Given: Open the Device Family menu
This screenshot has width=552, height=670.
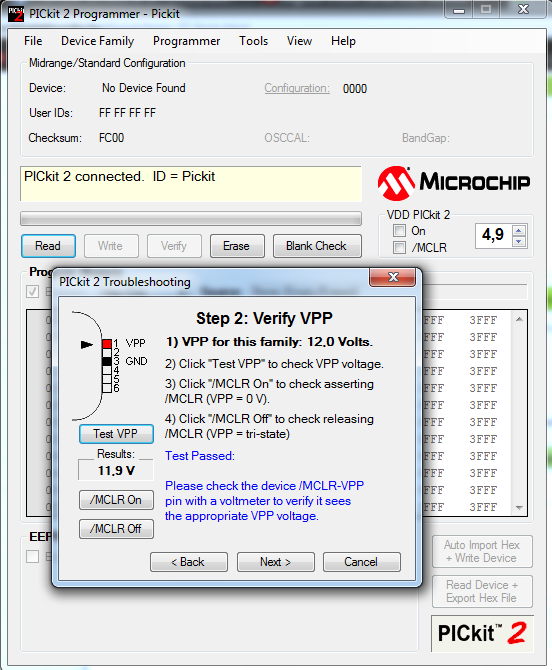Looking at the screenshot, I should coord(97,41).
